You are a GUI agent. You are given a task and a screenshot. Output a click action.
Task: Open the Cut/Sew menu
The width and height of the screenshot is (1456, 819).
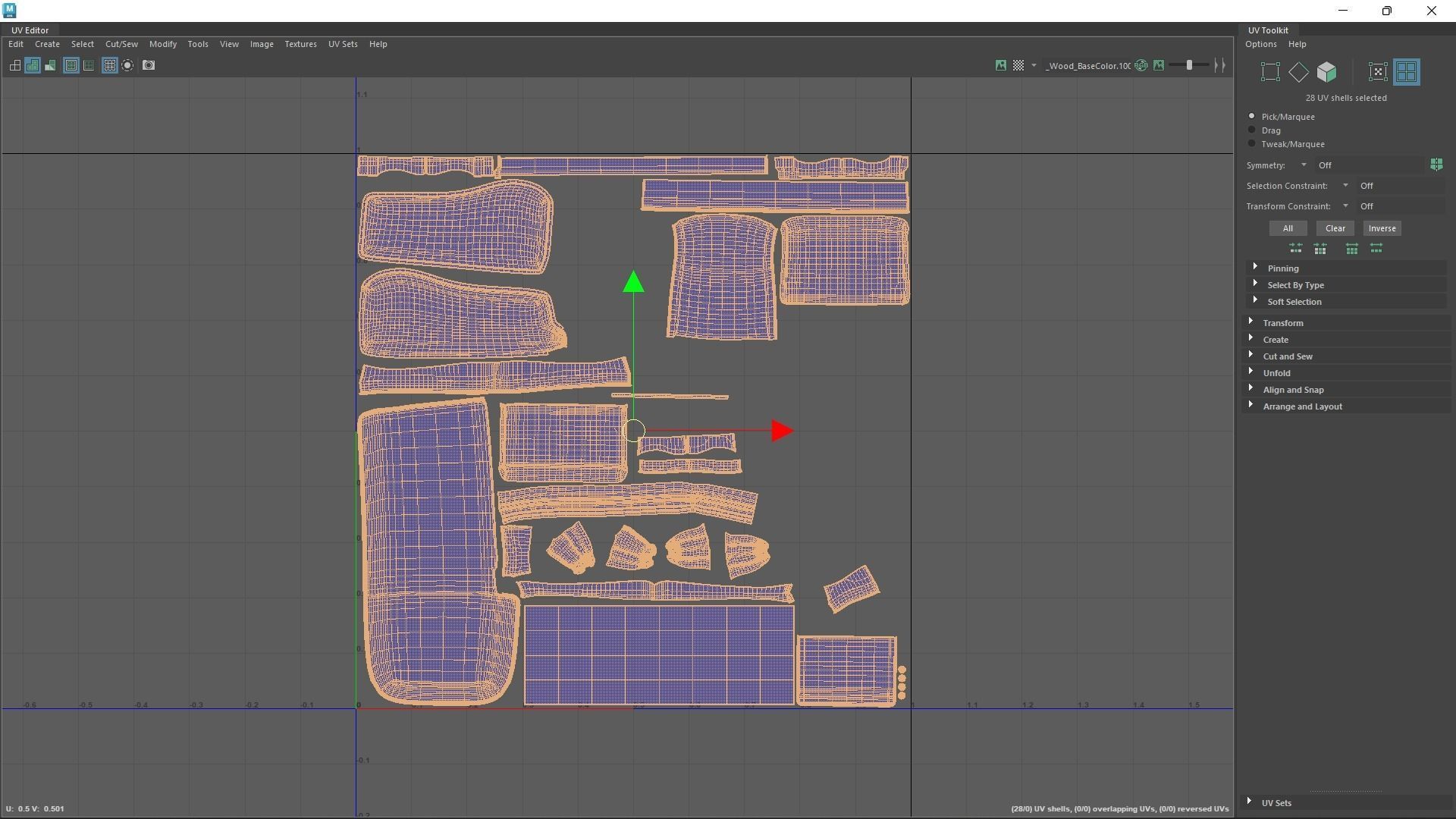121,44
